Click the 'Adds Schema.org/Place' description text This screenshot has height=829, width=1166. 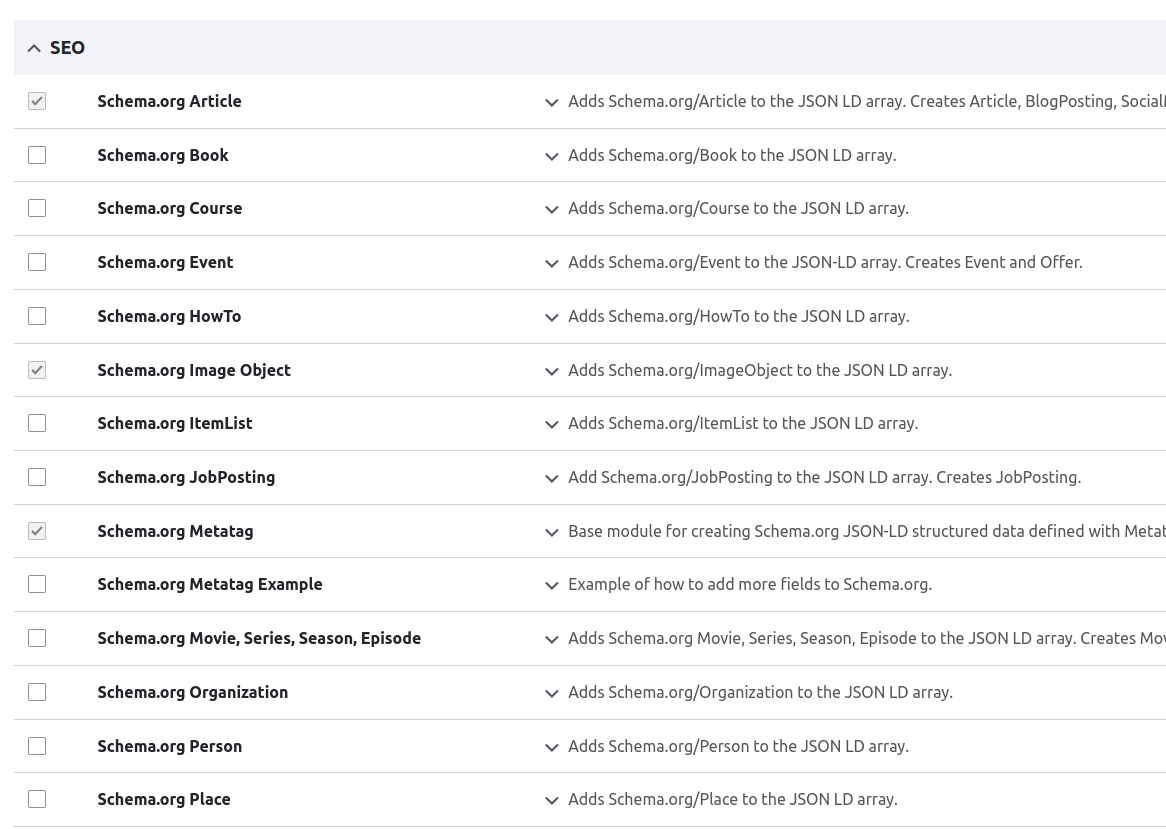732,799
